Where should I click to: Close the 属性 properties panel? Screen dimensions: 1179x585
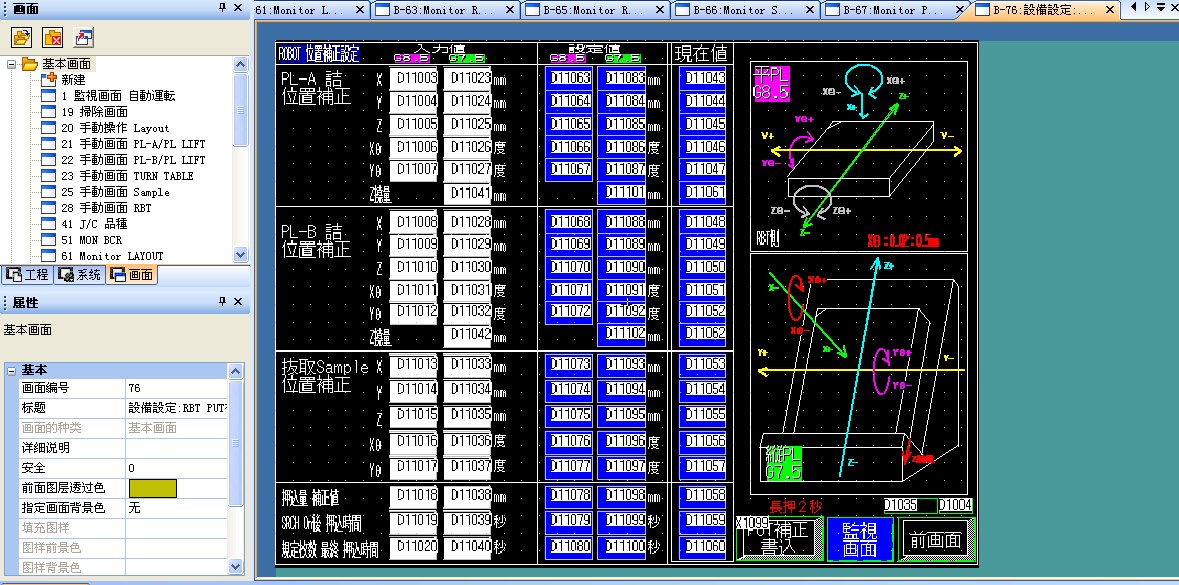(237, 302)
